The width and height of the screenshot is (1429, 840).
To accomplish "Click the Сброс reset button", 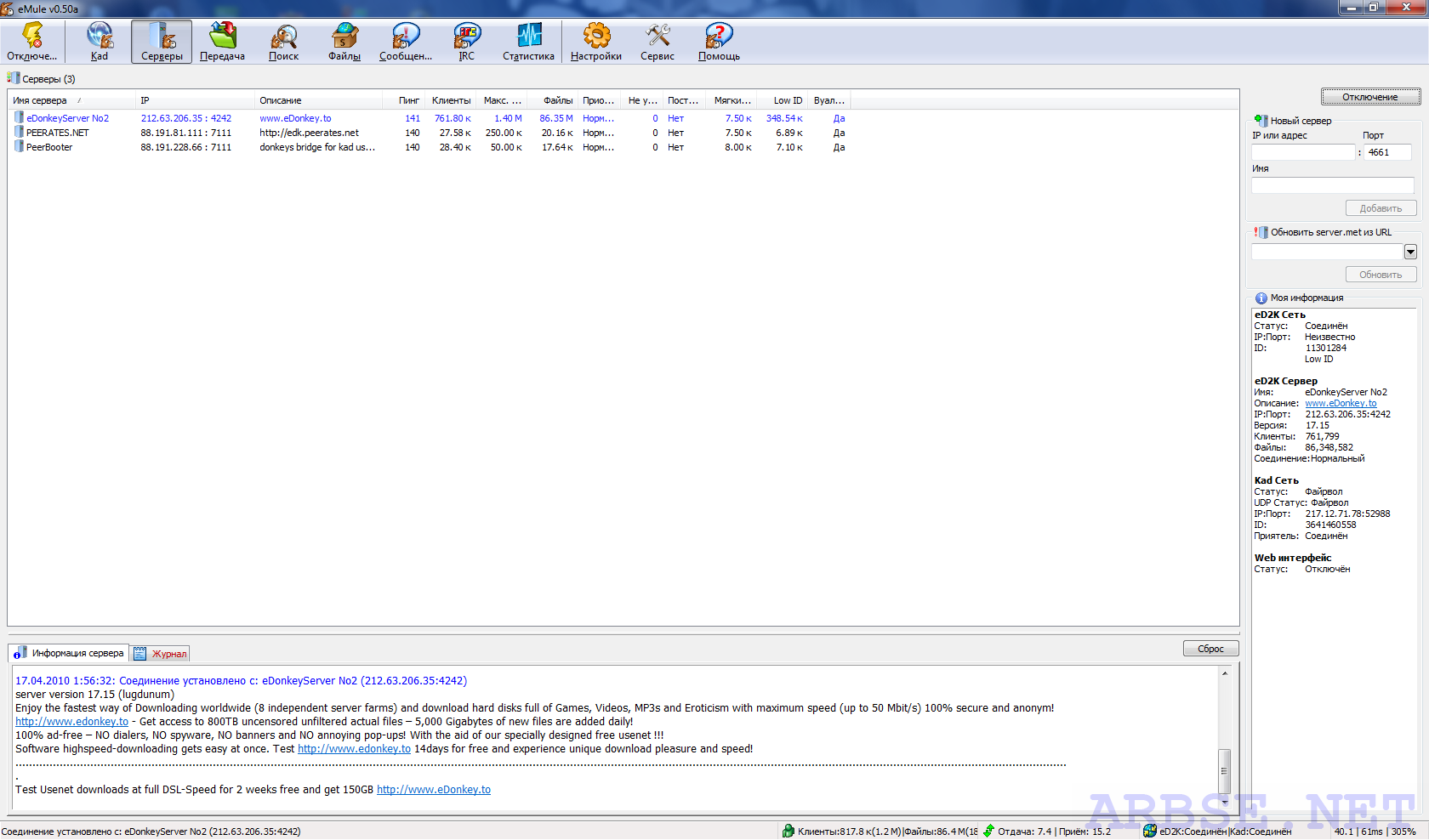I will [x=1210, y=649].
